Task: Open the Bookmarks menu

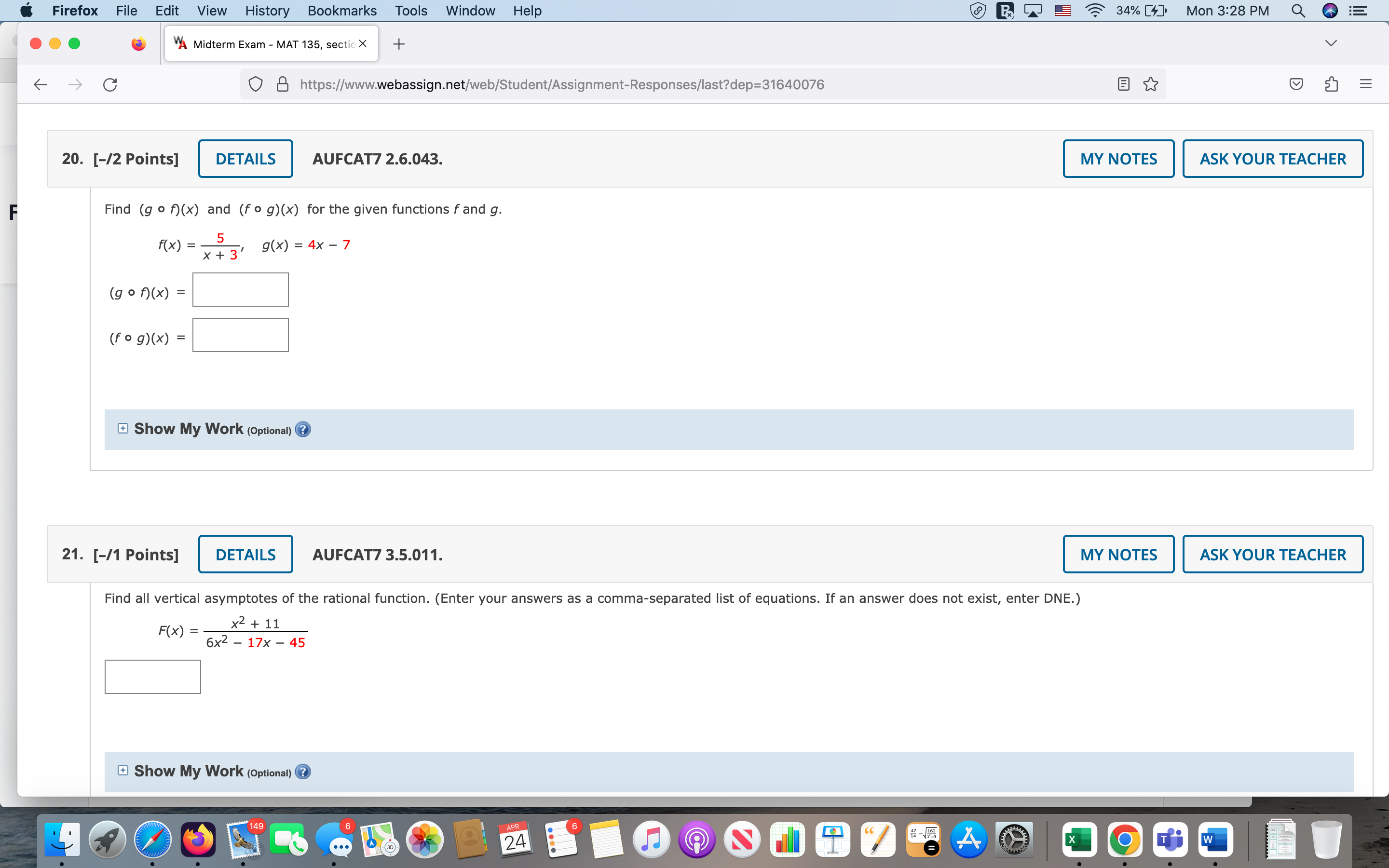Action: coord(341,11)
